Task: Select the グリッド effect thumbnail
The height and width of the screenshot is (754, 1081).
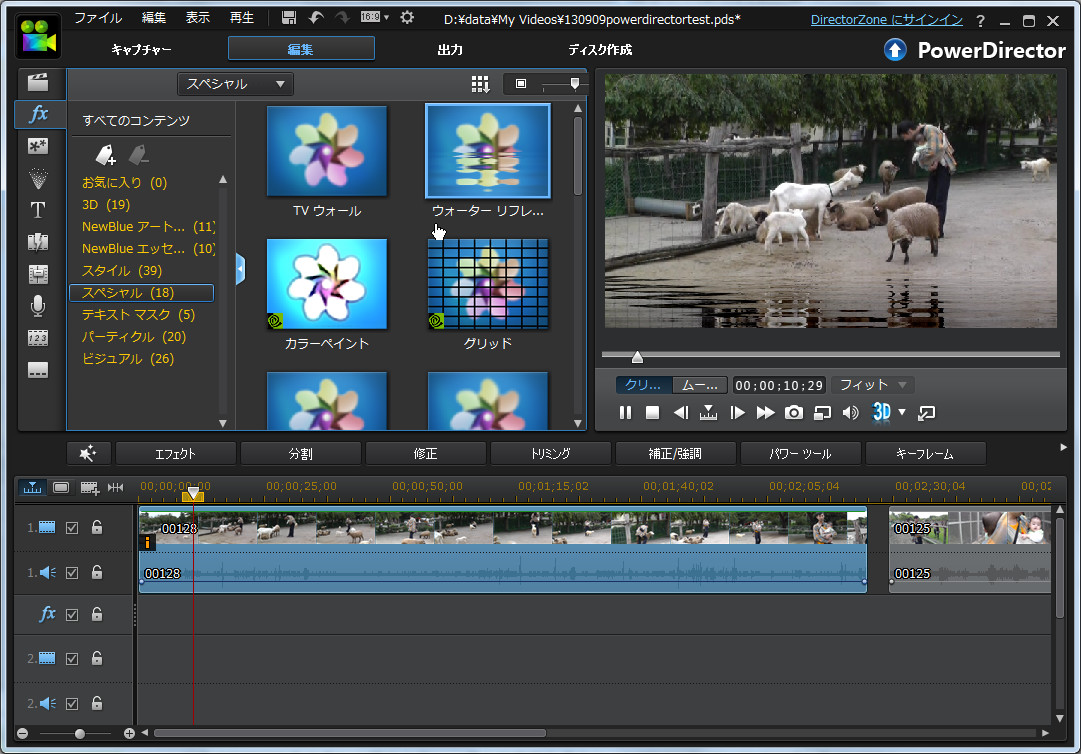Action: [488, 285]
